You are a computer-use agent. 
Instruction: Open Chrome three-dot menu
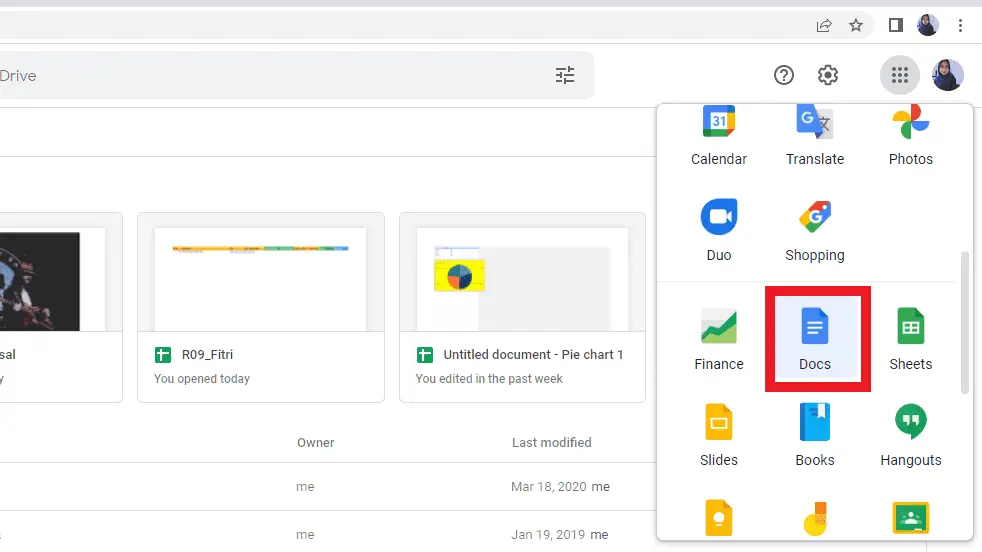[x=960, y=25]
